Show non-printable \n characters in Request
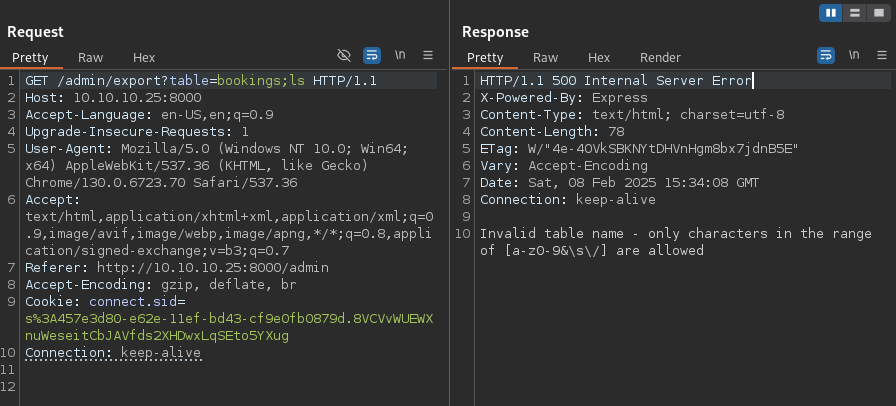 click(x=400, y=56)
